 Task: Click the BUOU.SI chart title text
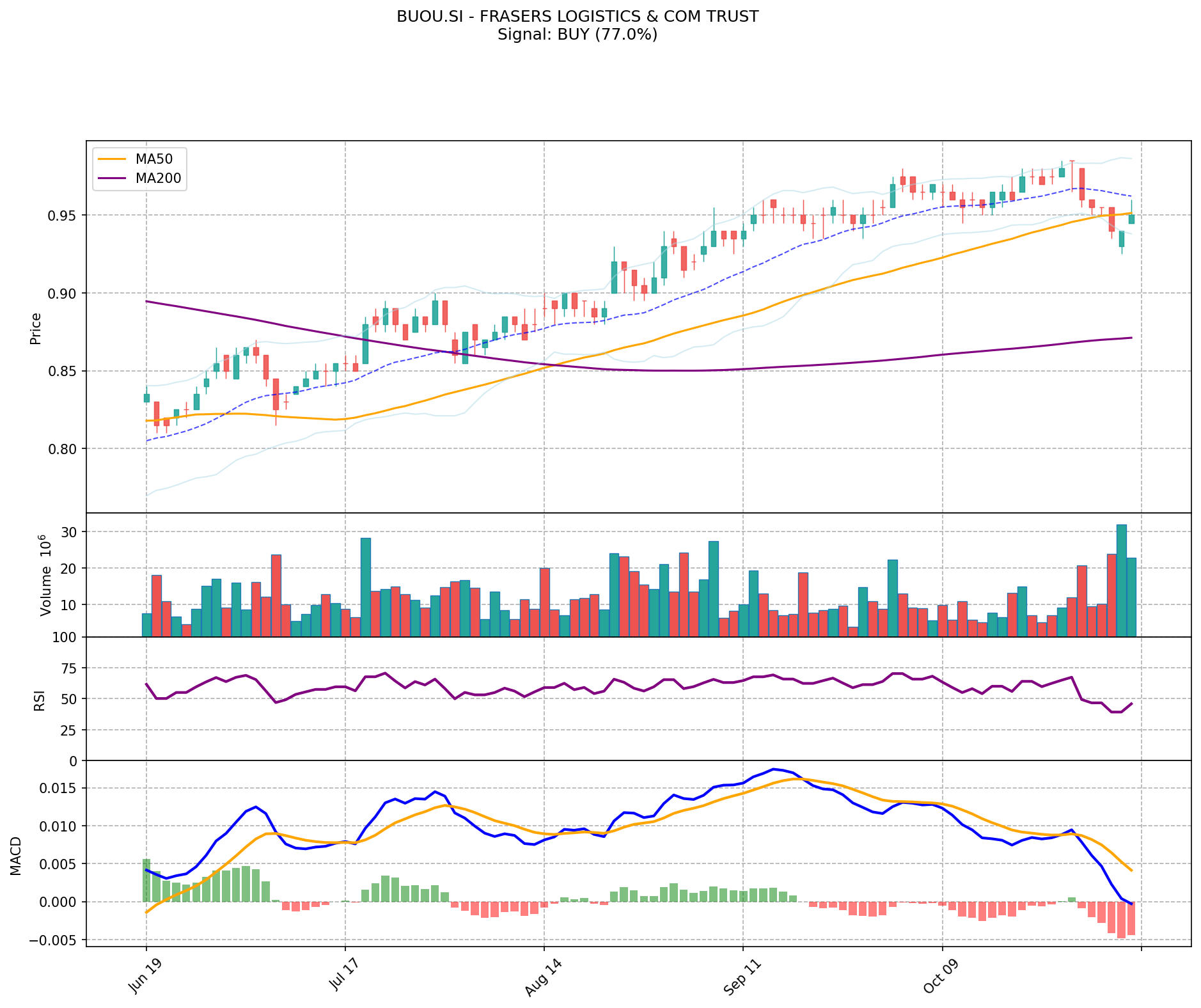577,17
